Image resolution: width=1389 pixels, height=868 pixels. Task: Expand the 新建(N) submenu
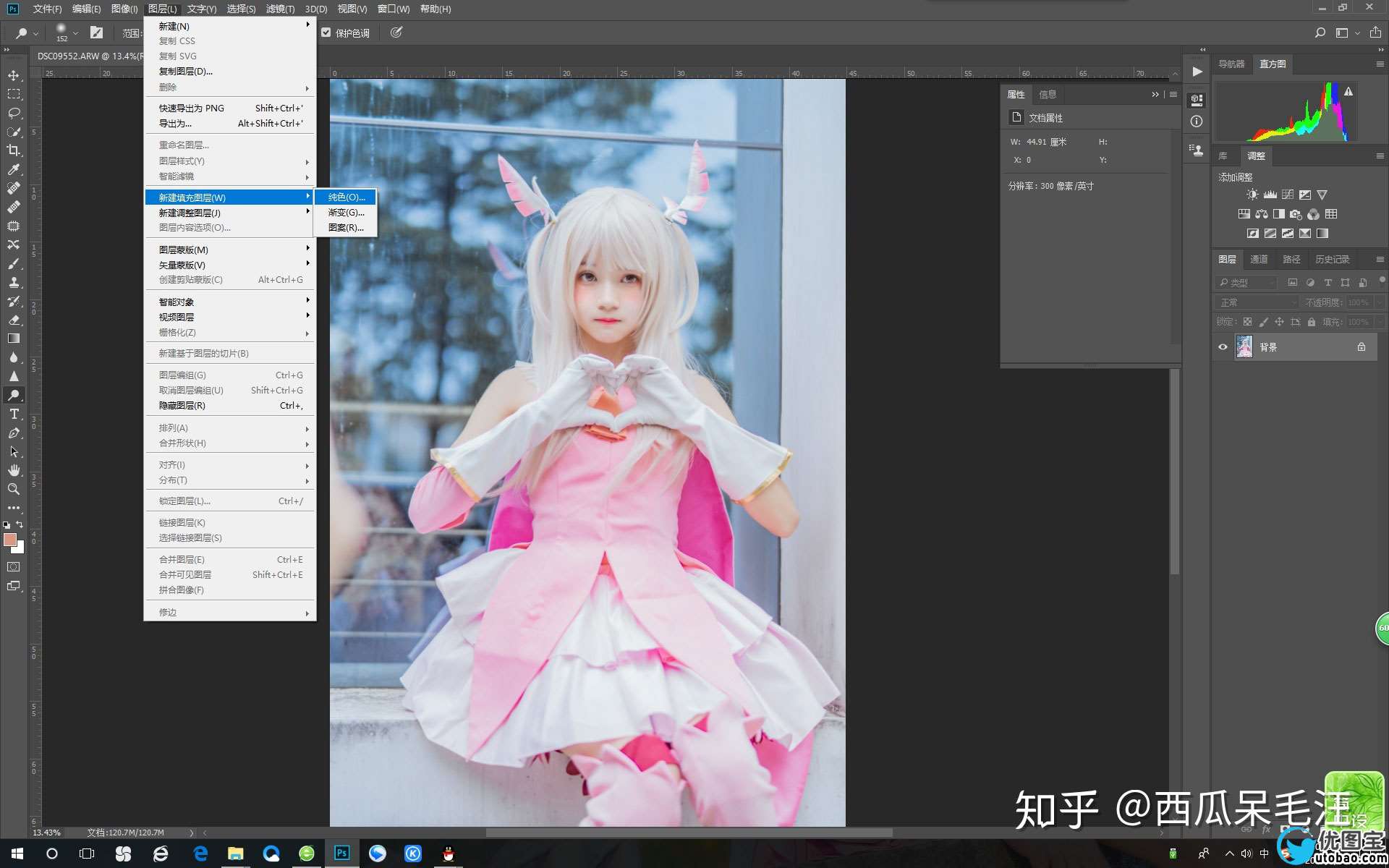(229, 26)
